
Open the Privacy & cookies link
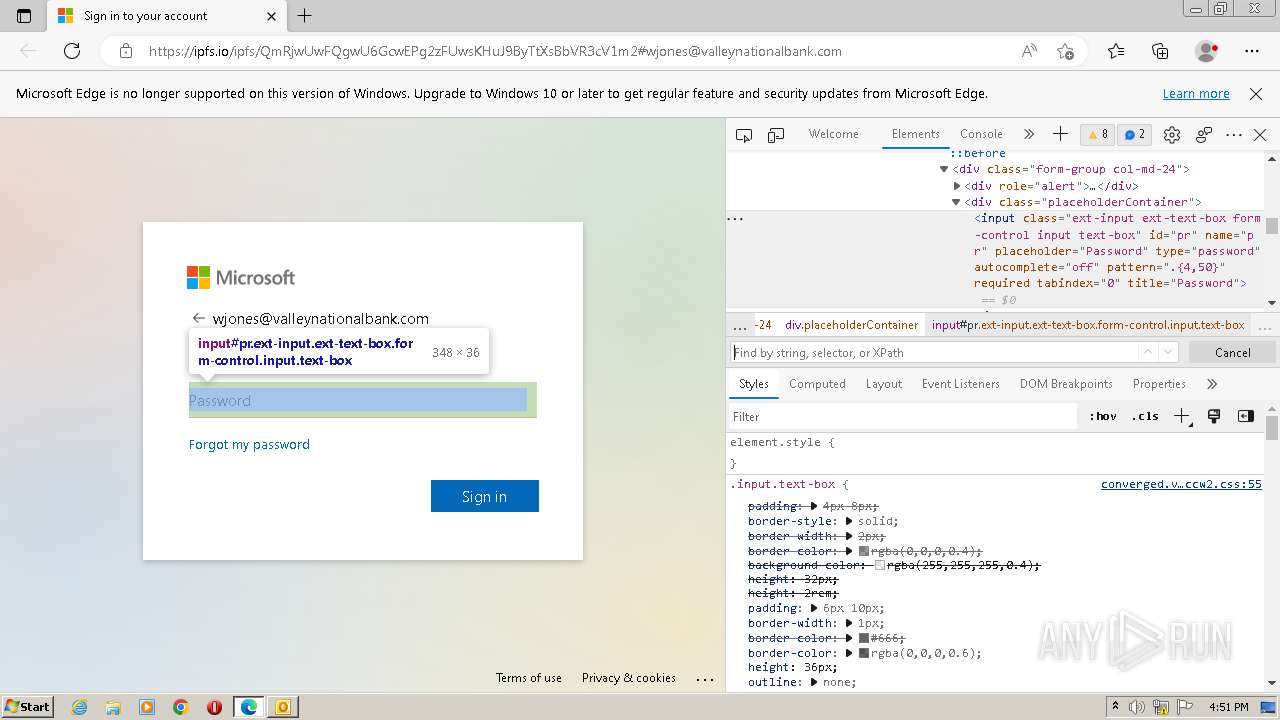tap(629, 678)
